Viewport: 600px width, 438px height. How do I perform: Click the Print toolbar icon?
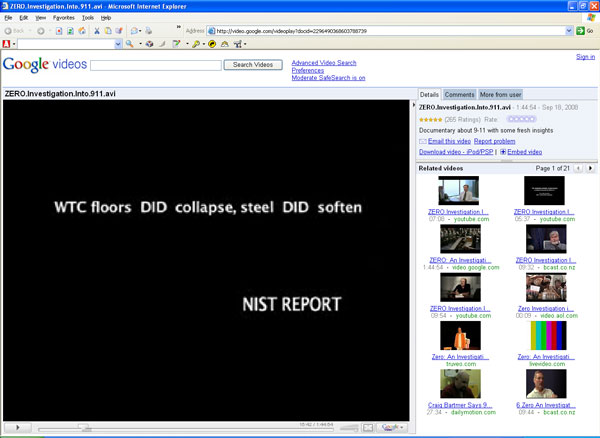click(134, 31)
